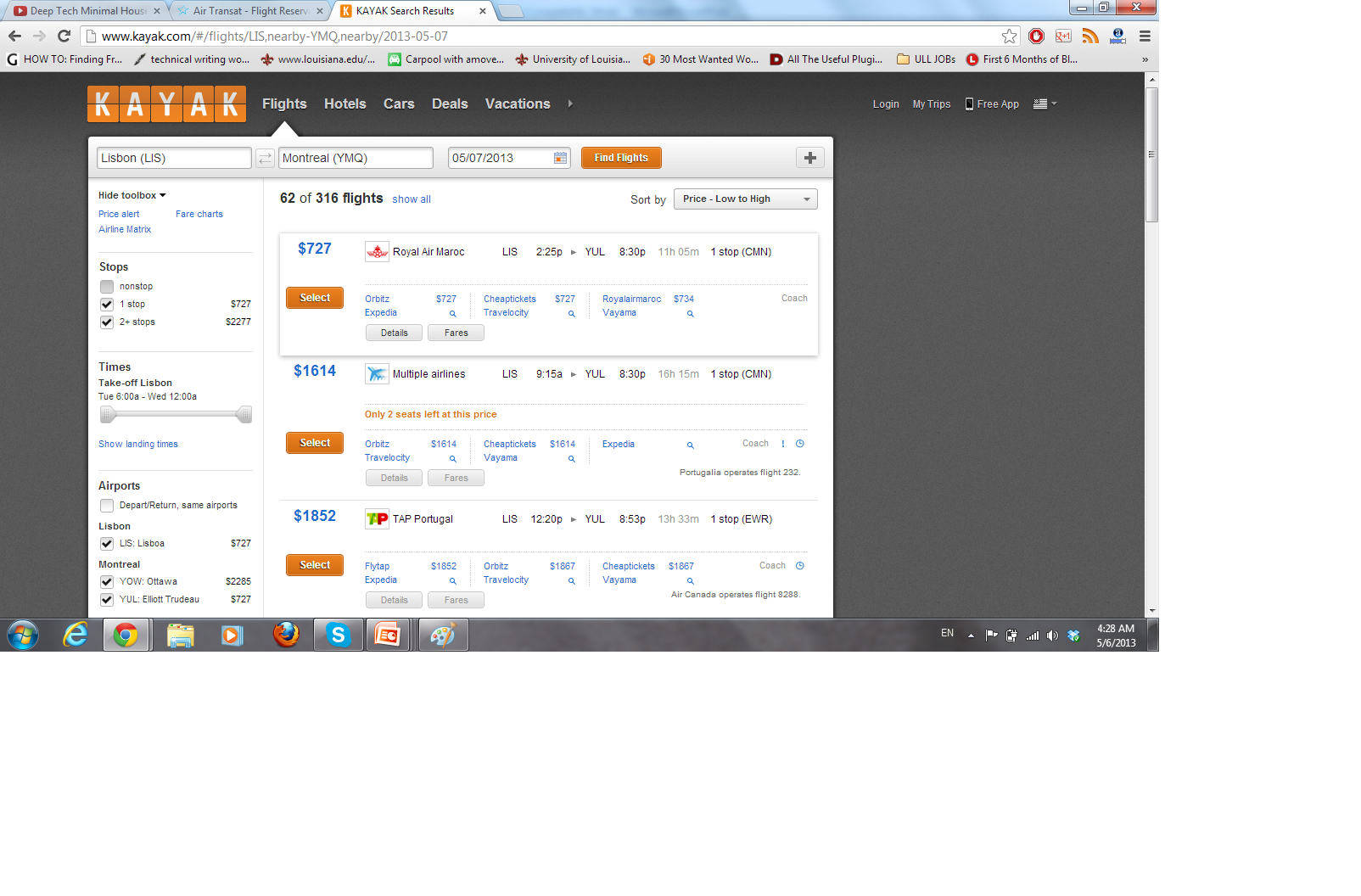
Task: Open the Chrome menu icon
Action: point(1145,36)
